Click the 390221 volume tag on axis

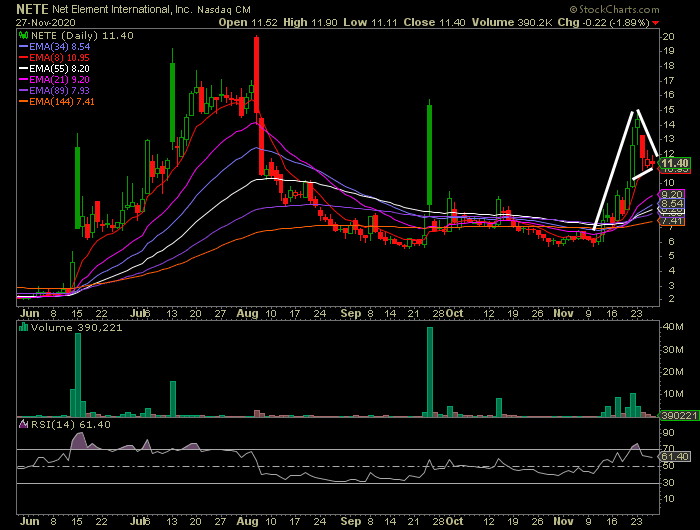click(679, 416)
